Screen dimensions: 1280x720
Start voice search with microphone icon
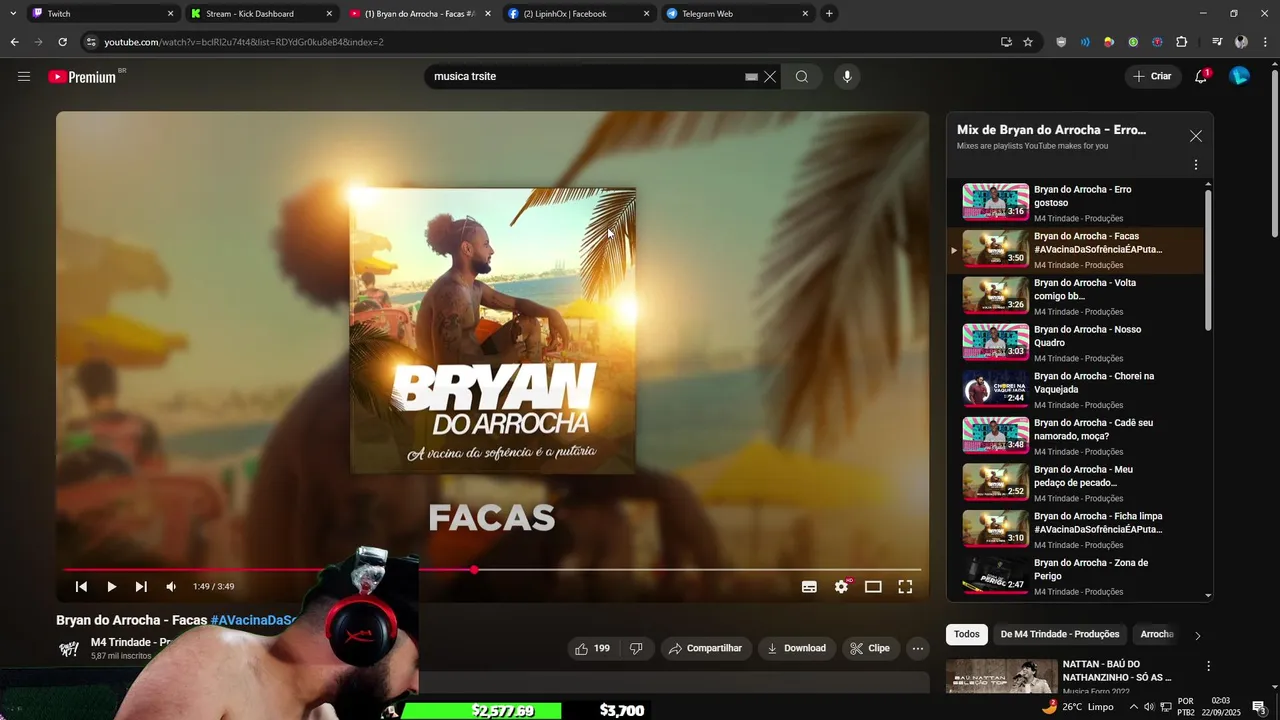coord(847,77)
